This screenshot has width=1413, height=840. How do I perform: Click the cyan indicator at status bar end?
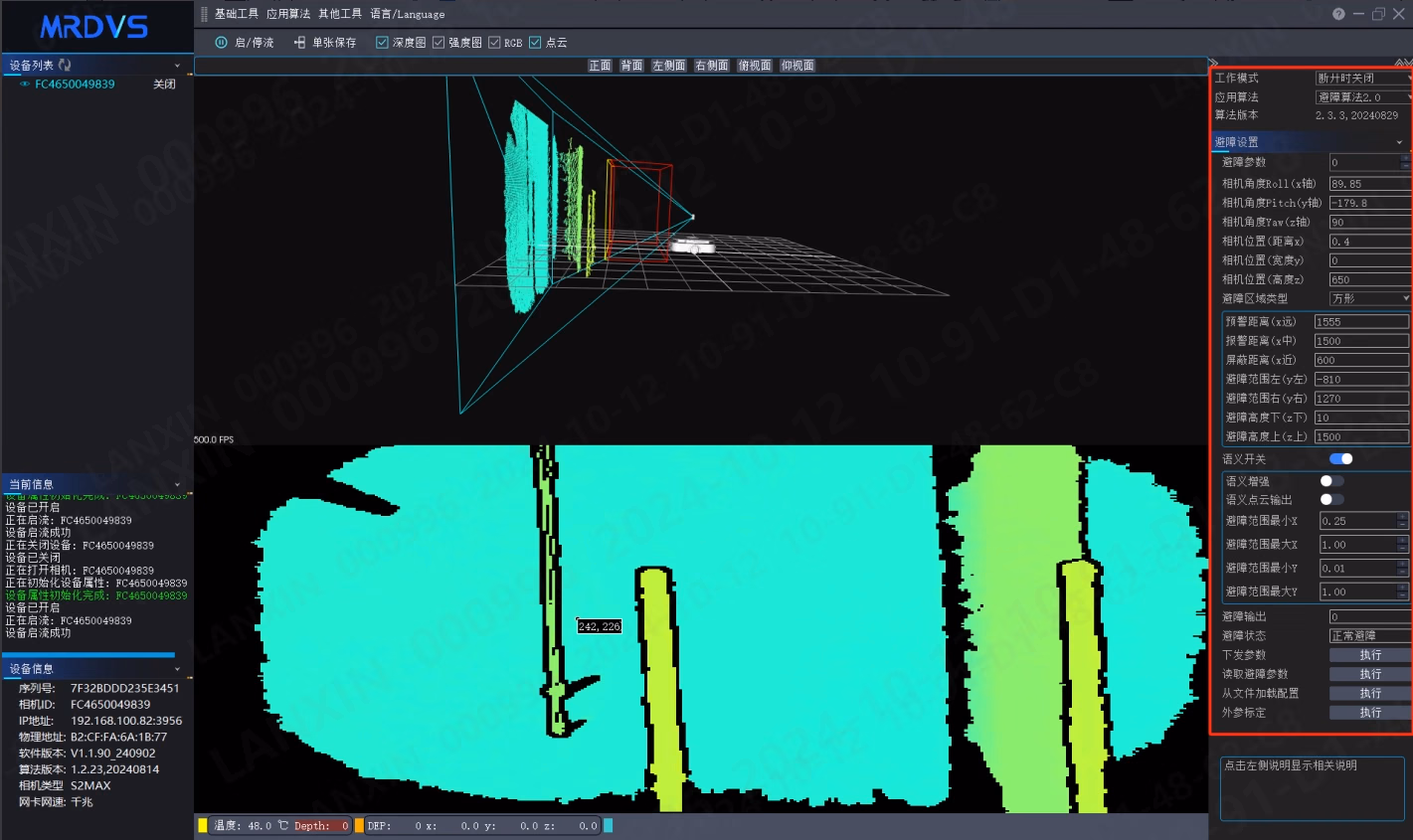pyautogui.click(x=609, y=825)
